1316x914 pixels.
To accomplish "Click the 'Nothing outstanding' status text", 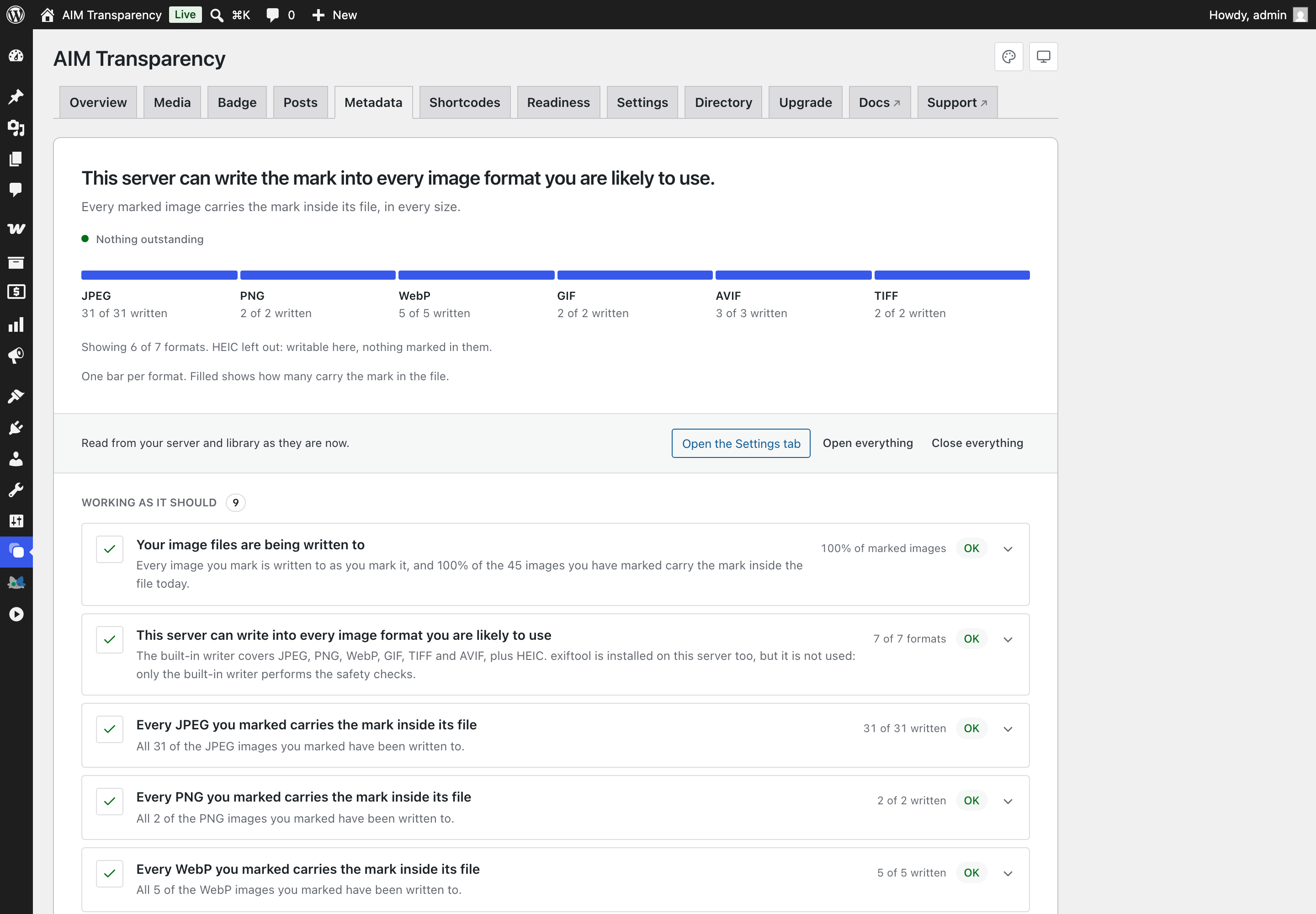I will [149, 239].
